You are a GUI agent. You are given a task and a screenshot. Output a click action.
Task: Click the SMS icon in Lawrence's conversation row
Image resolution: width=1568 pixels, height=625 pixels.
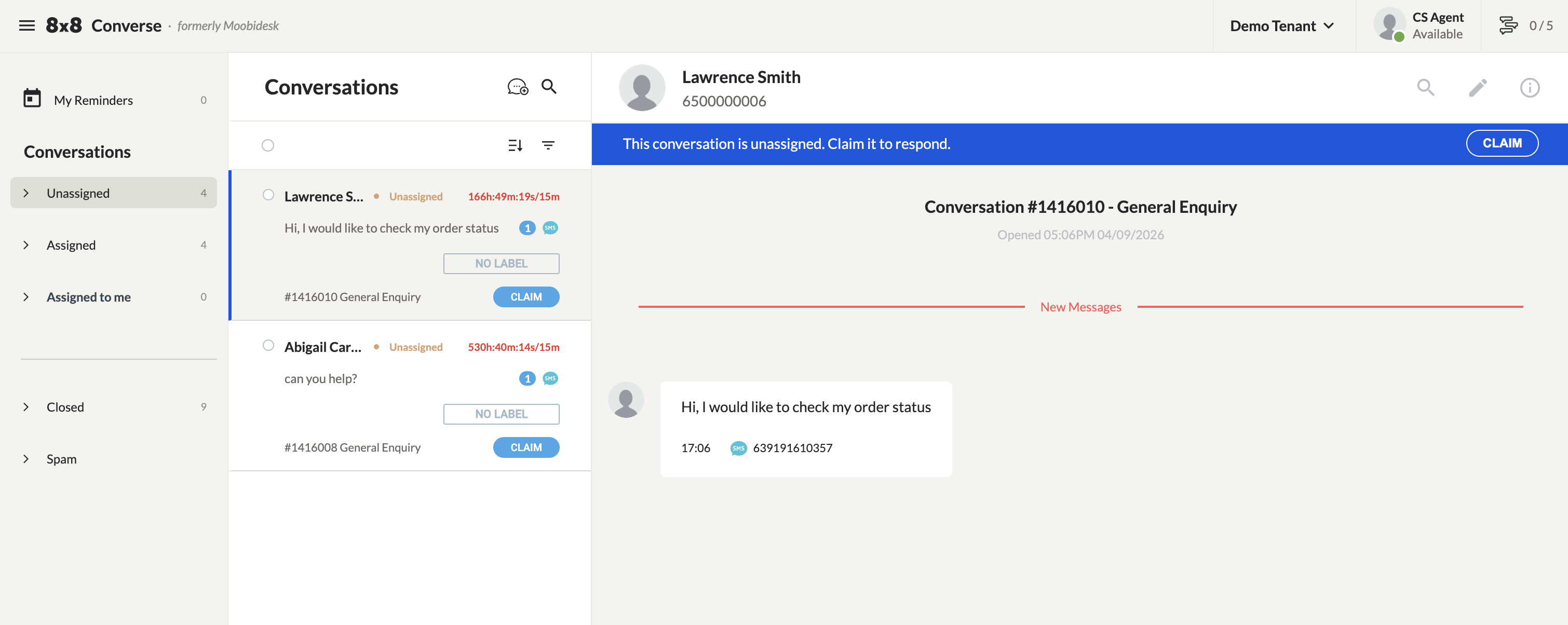tap(550, 227)
